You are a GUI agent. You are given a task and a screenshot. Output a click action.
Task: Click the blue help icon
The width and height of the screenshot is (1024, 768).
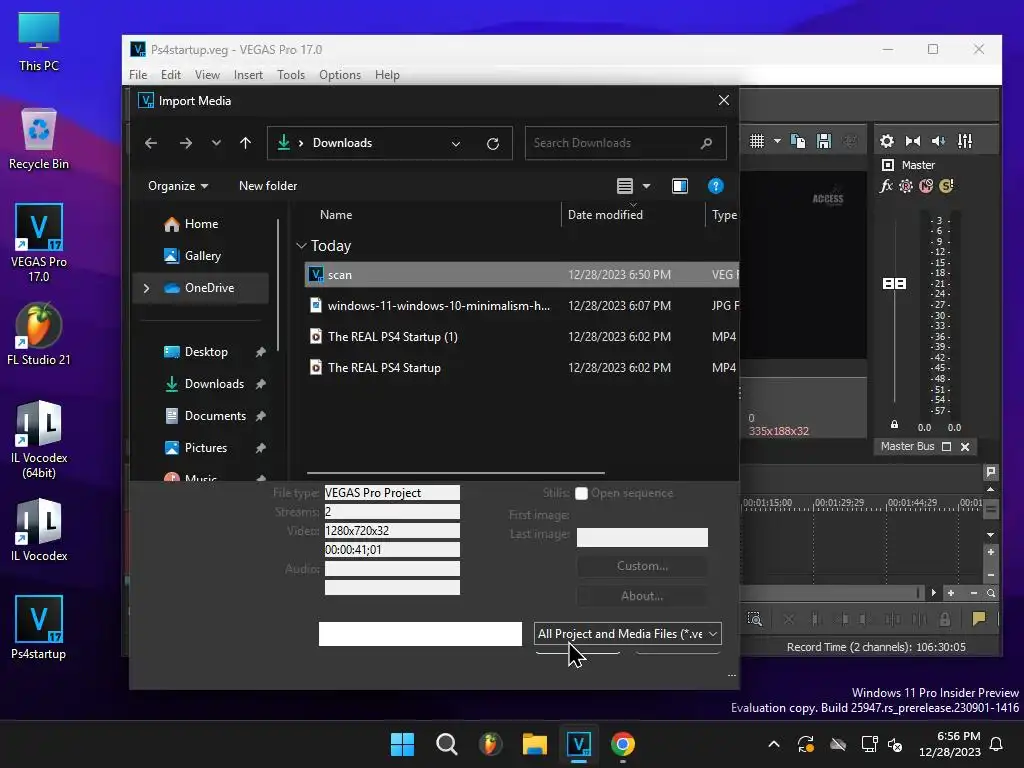point(716,186)
